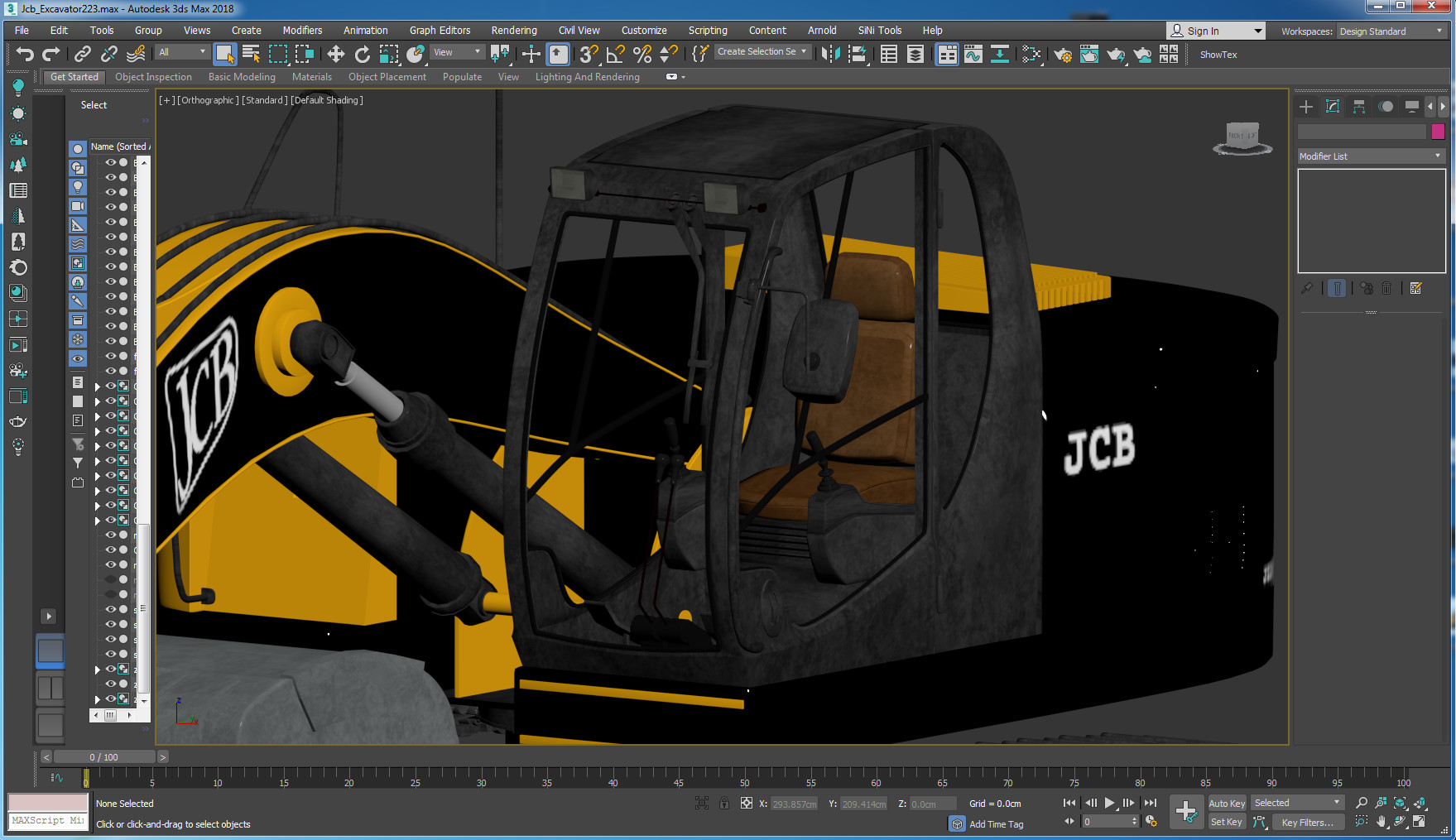The height and width of the screenshot is (840, 1456).
Task: Click the pink object color swatch
Action: point(1438,131)
